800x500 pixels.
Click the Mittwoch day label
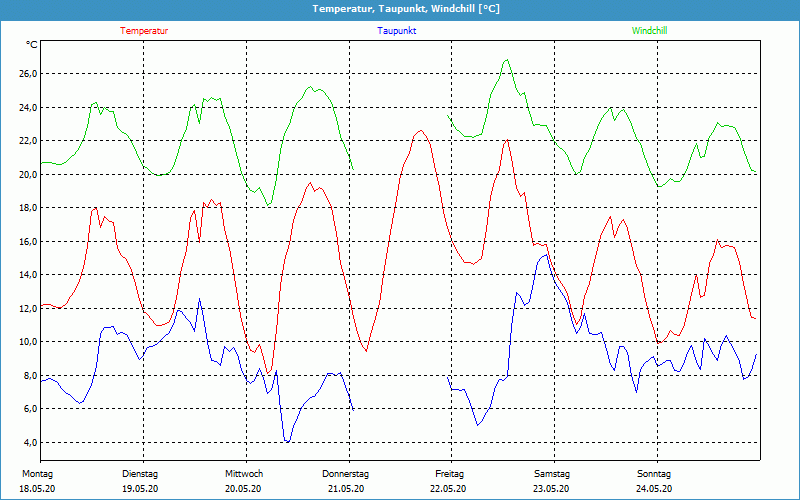[x=244, y=474]
